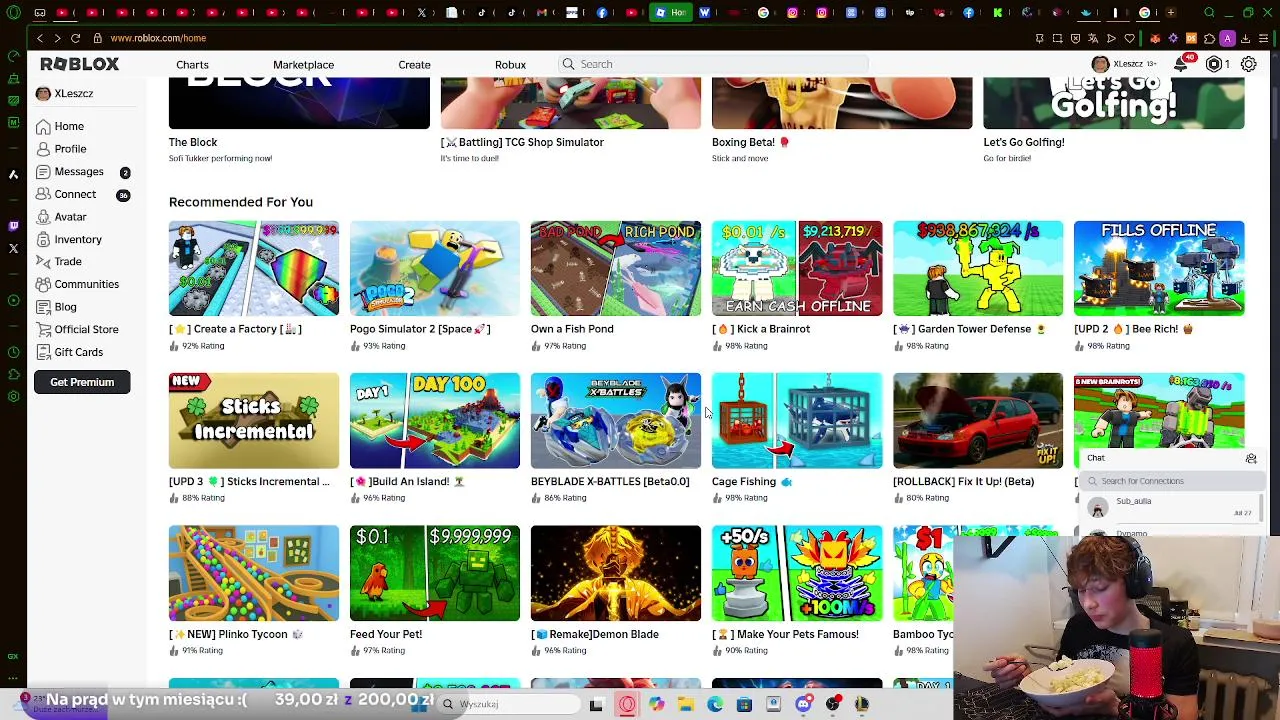Open Build An Island! thumbnail

(435, 420)
